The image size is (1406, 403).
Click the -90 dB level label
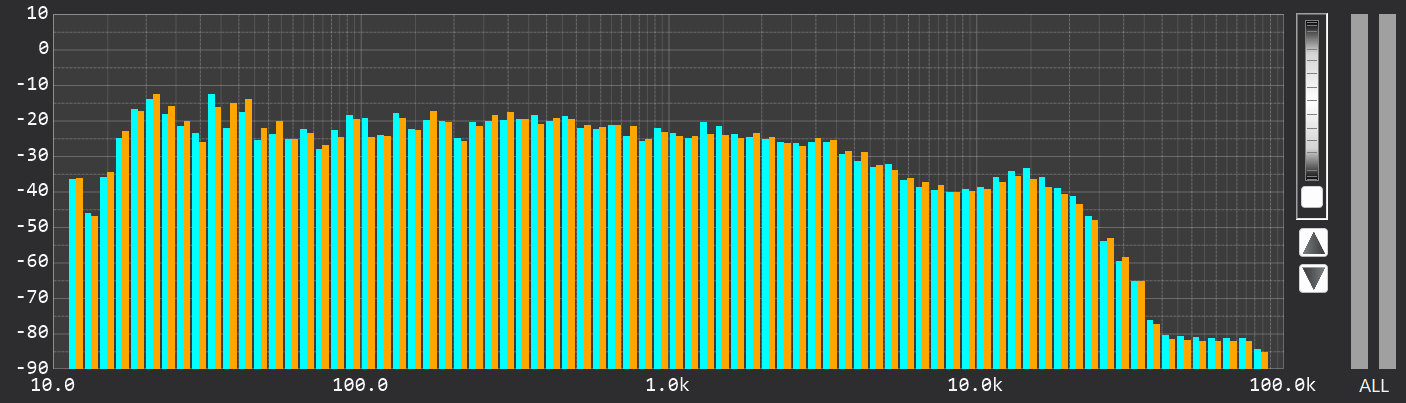tap(31, 368)
